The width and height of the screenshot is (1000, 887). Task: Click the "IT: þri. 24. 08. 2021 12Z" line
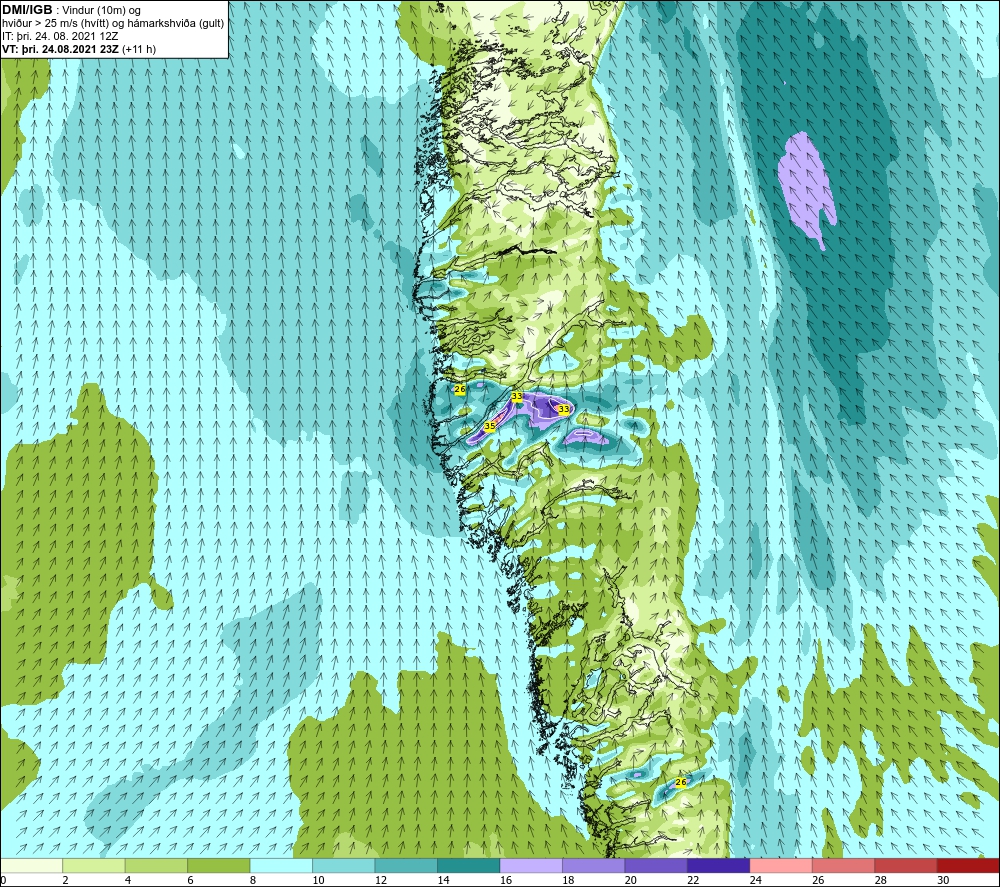pos(60,36)
